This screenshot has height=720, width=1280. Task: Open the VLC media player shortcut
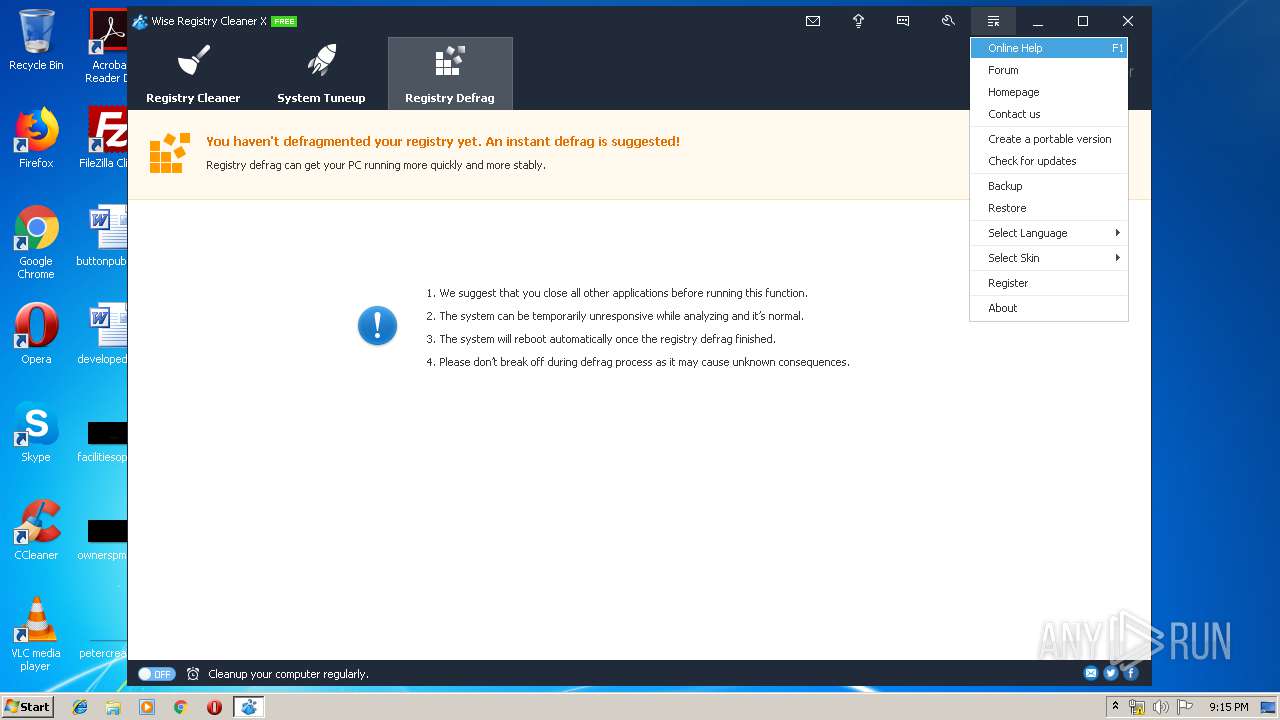tap(36, 634)
